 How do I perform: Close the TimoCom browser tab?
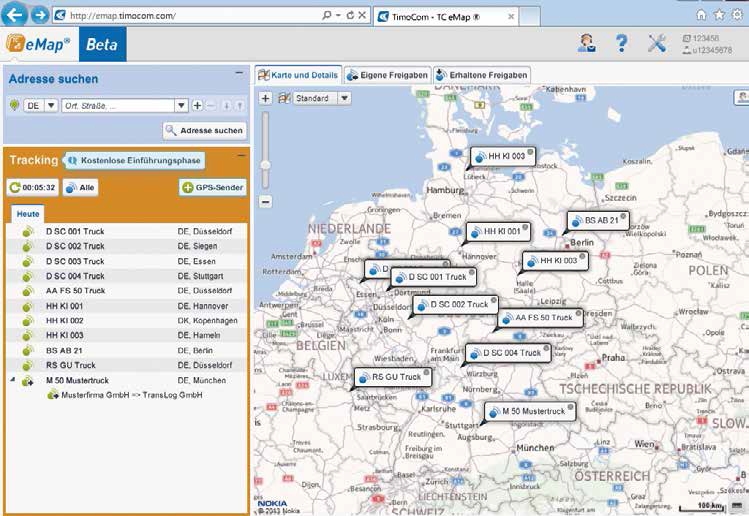511,17
